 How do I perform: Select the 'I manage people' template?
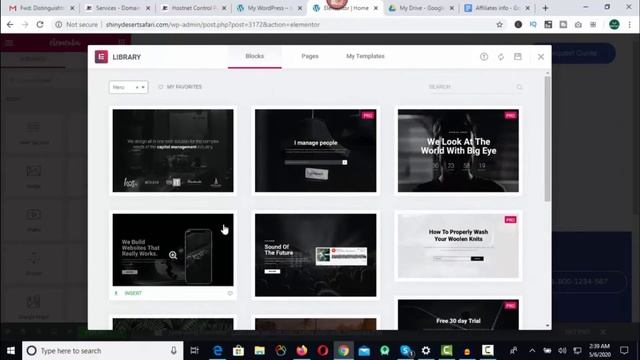316,151
